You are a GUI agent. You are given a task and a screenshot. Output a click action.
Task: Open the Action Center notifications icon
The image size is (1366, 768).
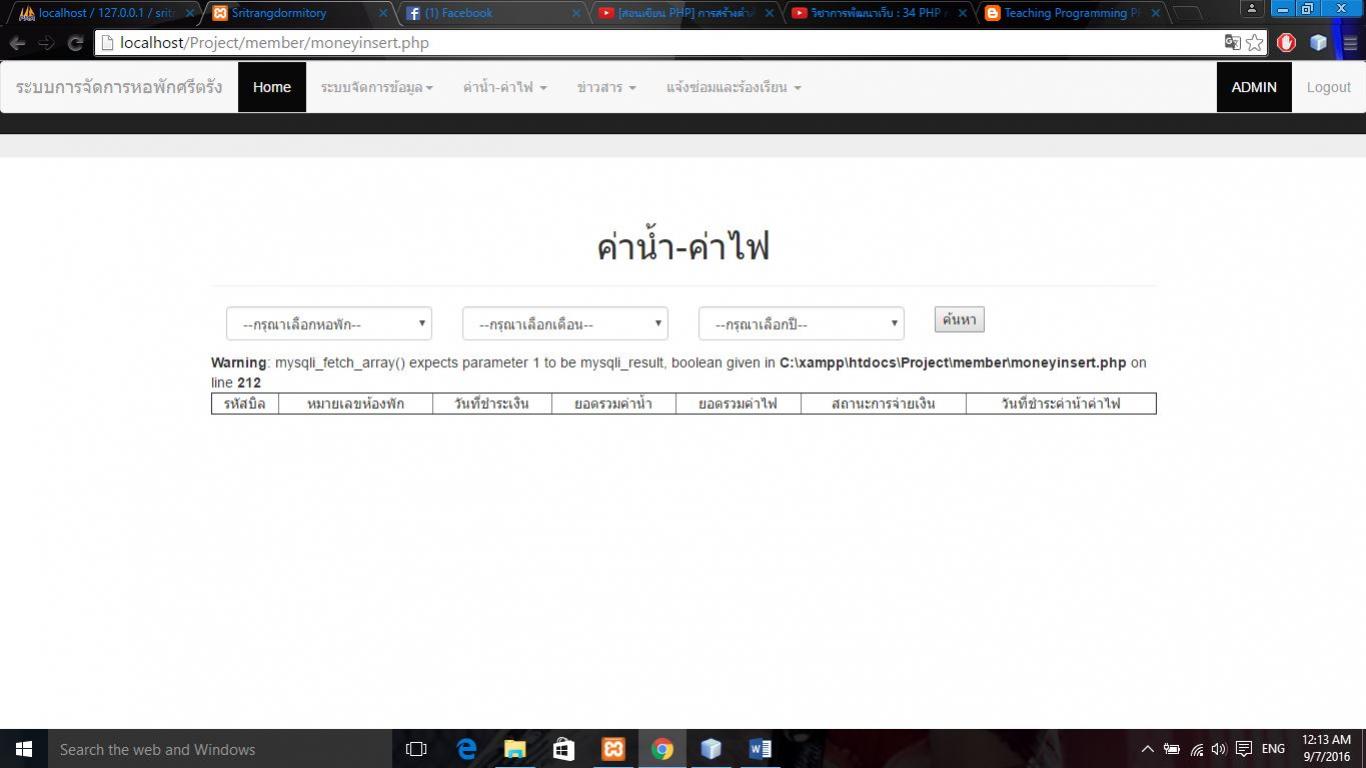[x=1244, y=749]
